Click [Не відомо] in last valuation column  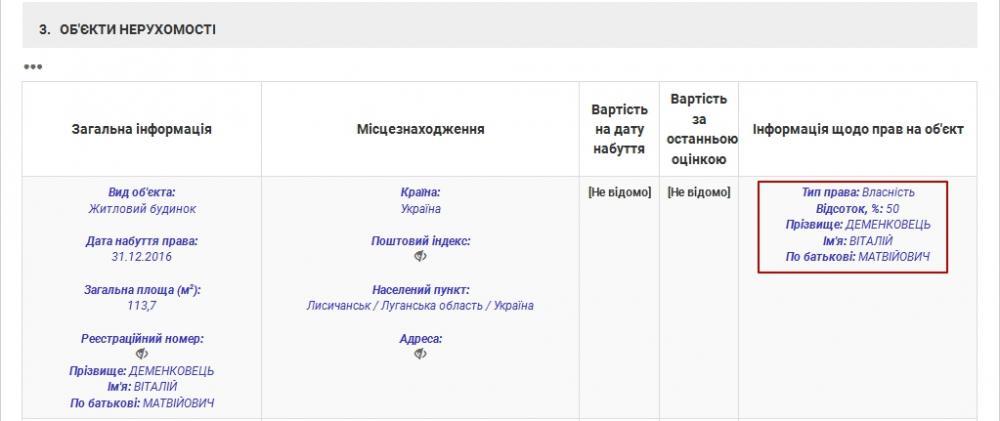pos(698,192)
